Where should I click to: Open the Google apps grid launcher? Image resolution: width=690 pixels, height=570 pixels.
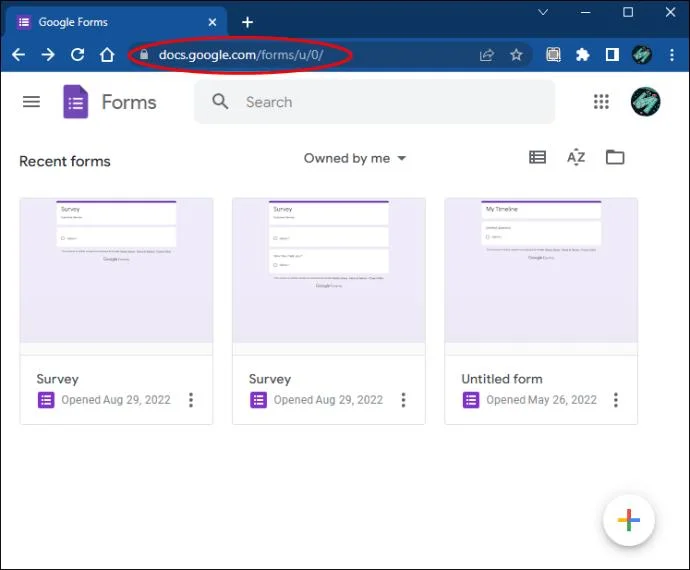601,102
